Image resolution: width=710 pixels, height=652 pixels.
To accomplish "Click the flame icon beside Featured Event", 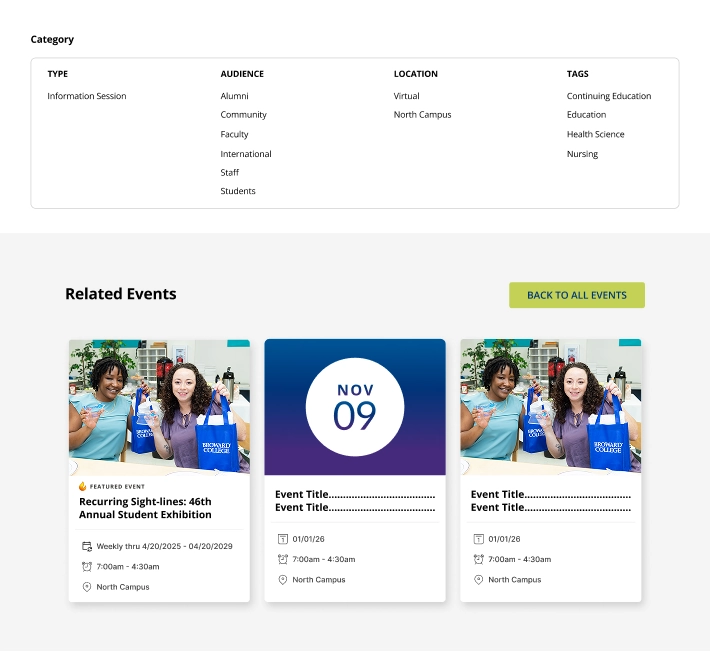I will (x=82, y=486).
